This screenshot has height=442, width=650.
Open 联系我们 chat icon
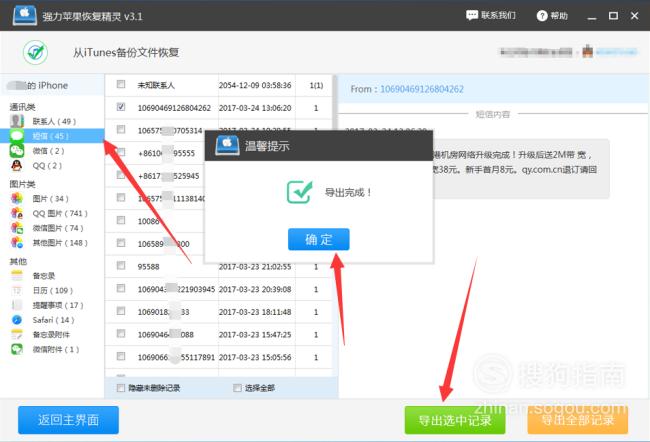click(x=472, y=15)
